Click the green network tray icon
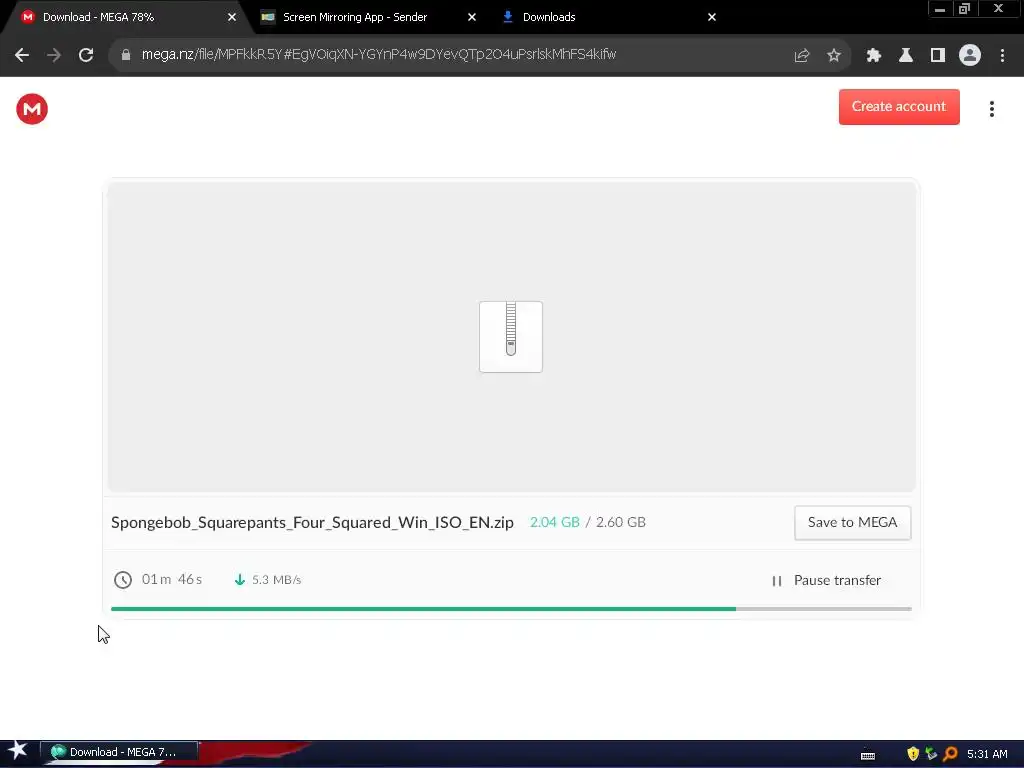Viewport: 1024px width, 768px height. coord(931,754)
